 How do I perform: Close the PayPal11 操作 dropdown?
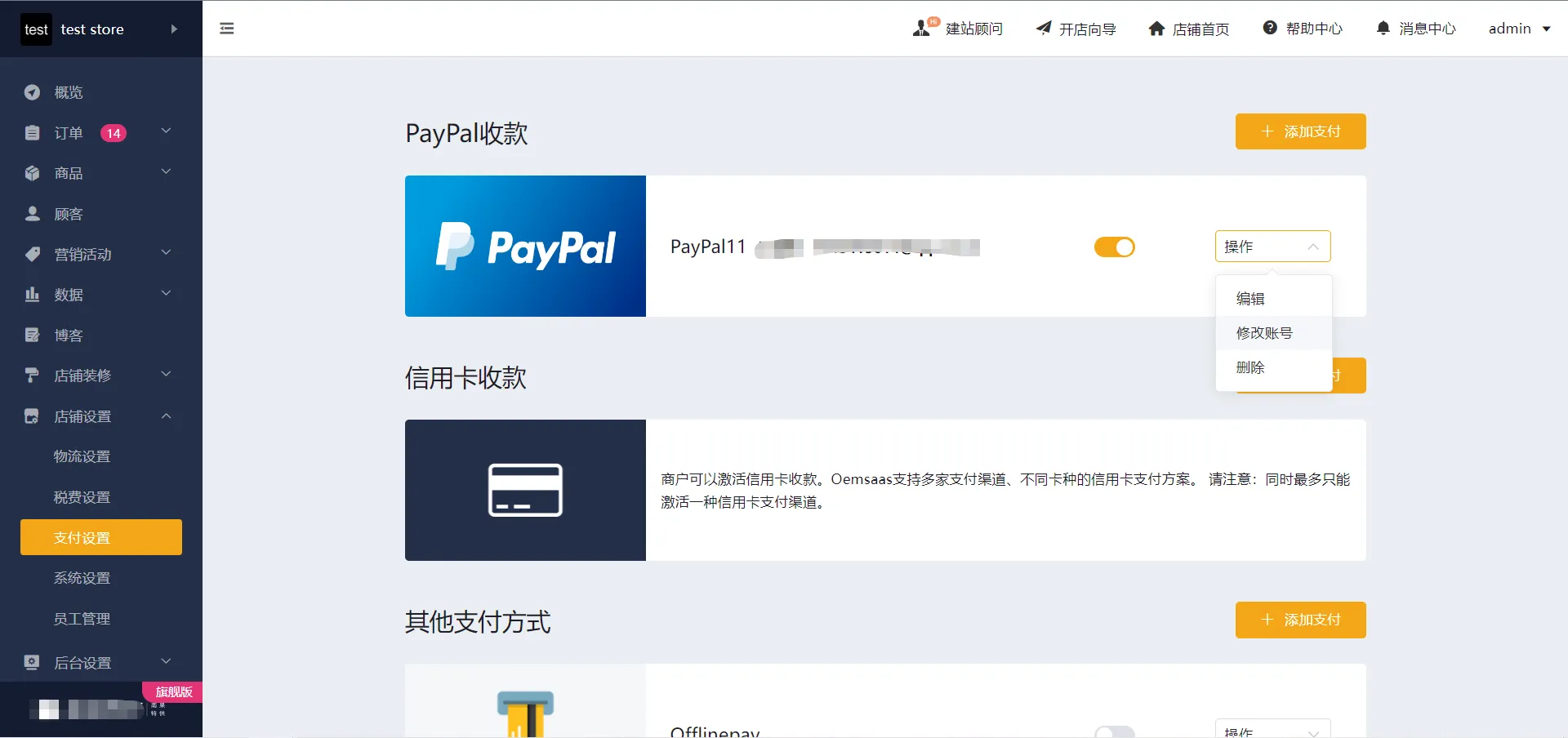click(x=1272, y=247)
